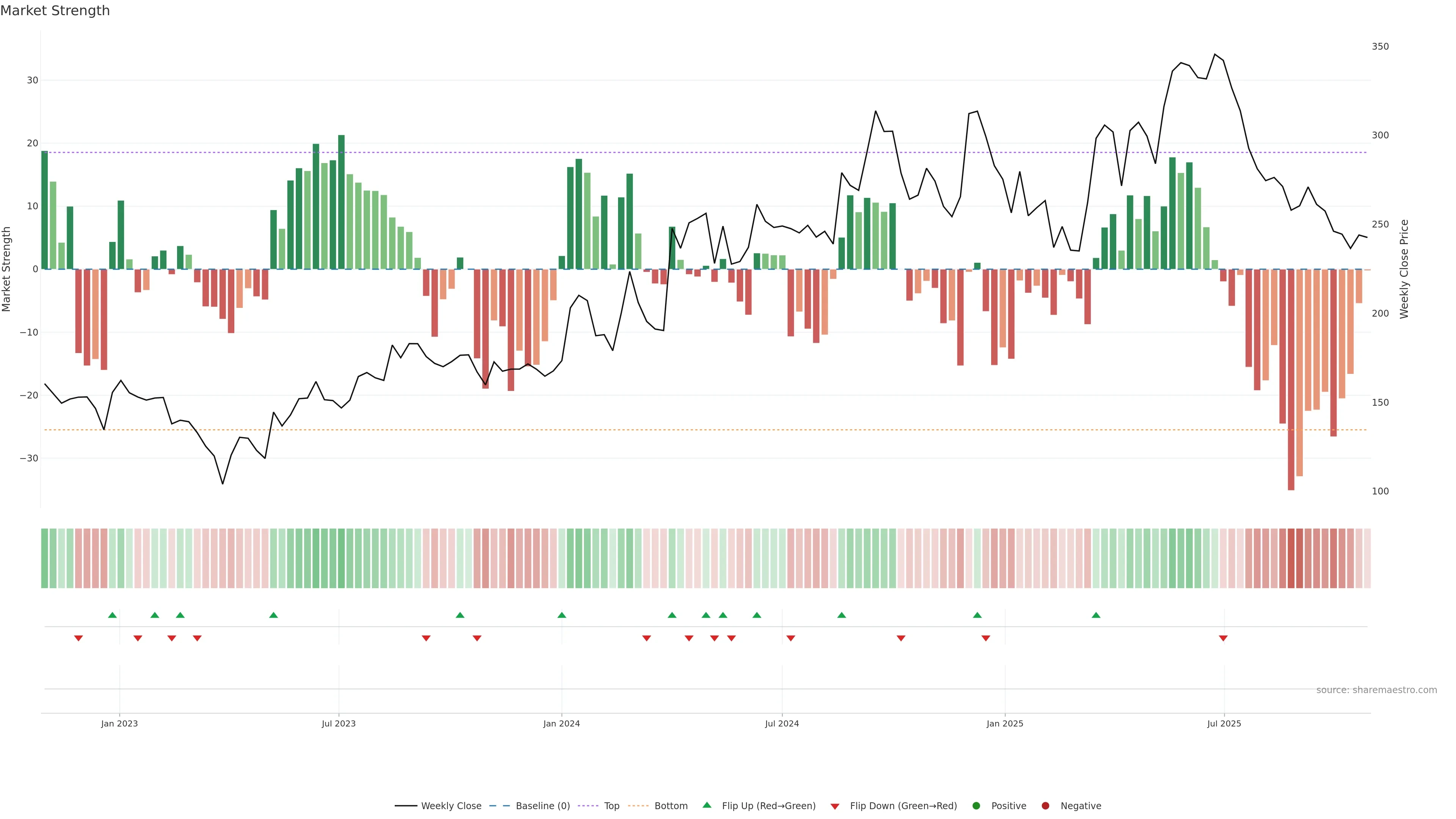
Task: Click the last green flip-up marker after Jan 2025
Action: click(1096, 615)
